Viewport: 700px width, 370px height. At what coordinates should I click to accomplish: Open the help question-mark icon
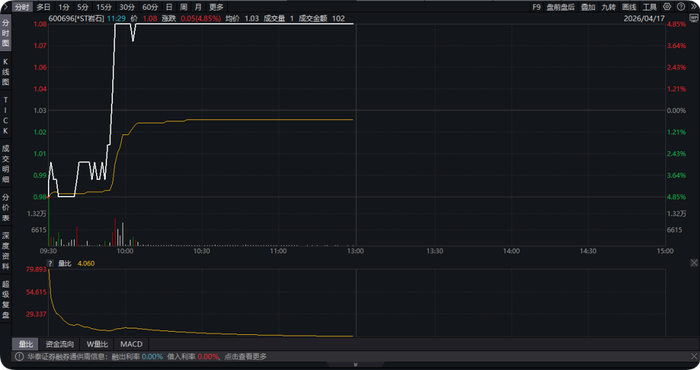point(681,7)
